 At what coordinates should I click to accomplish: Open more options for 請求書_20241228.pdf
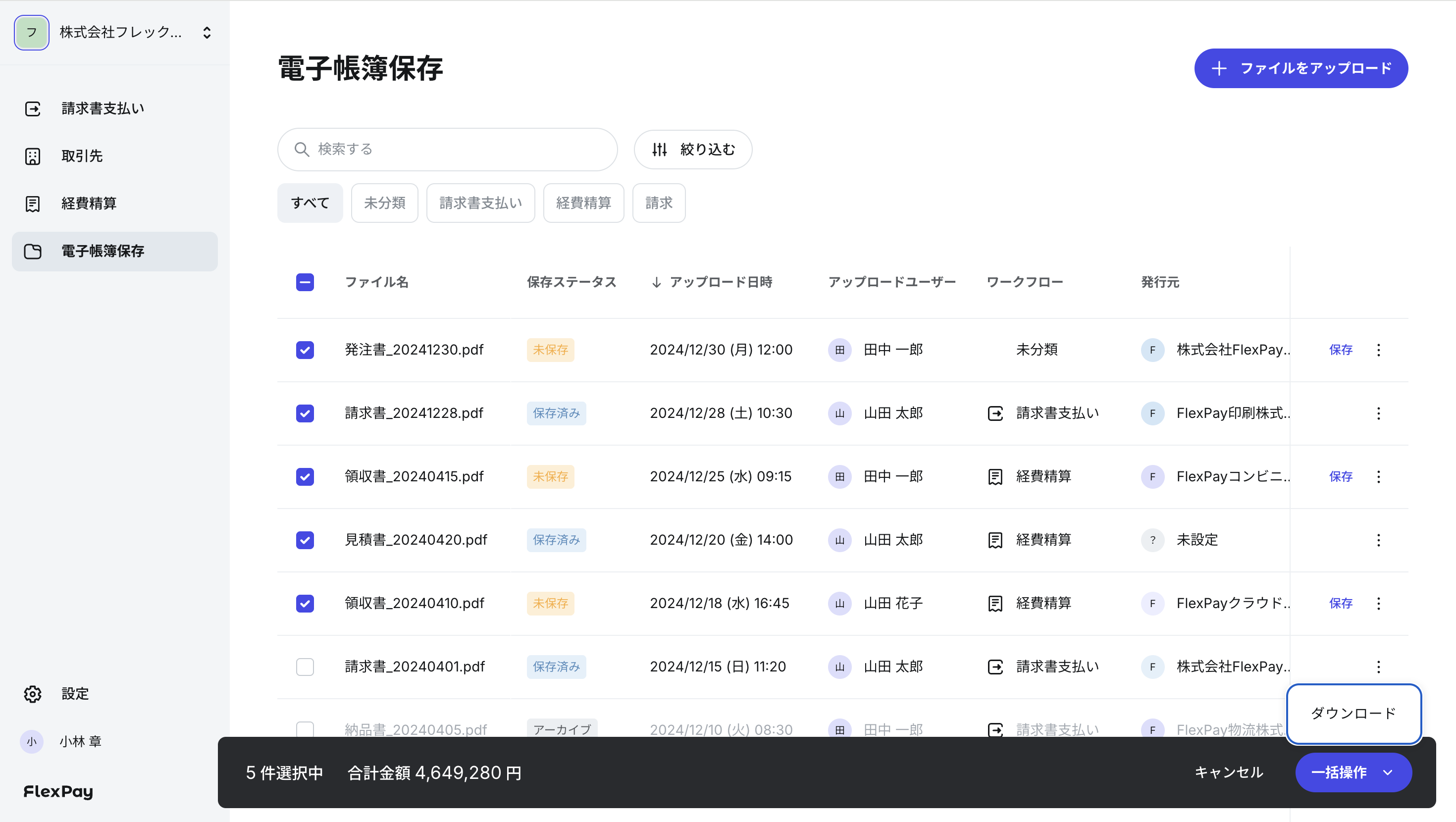(1379, 413)
